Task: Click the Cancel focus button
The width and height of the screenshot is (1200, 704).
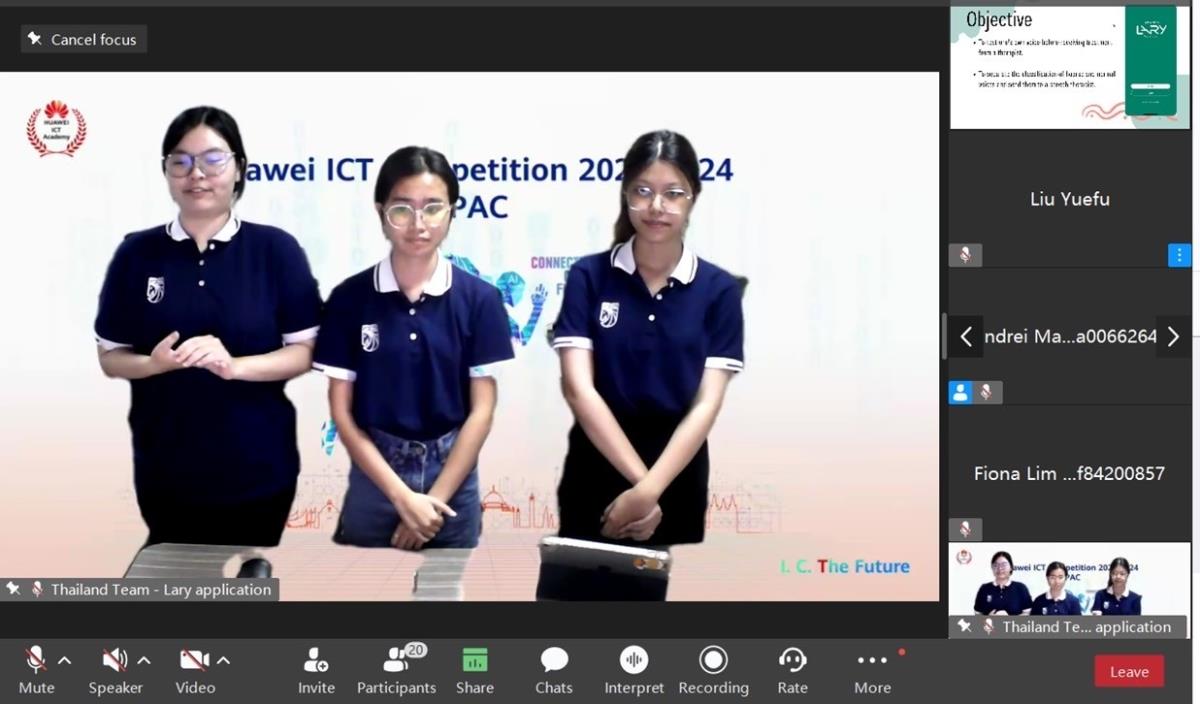Action: 84,39
